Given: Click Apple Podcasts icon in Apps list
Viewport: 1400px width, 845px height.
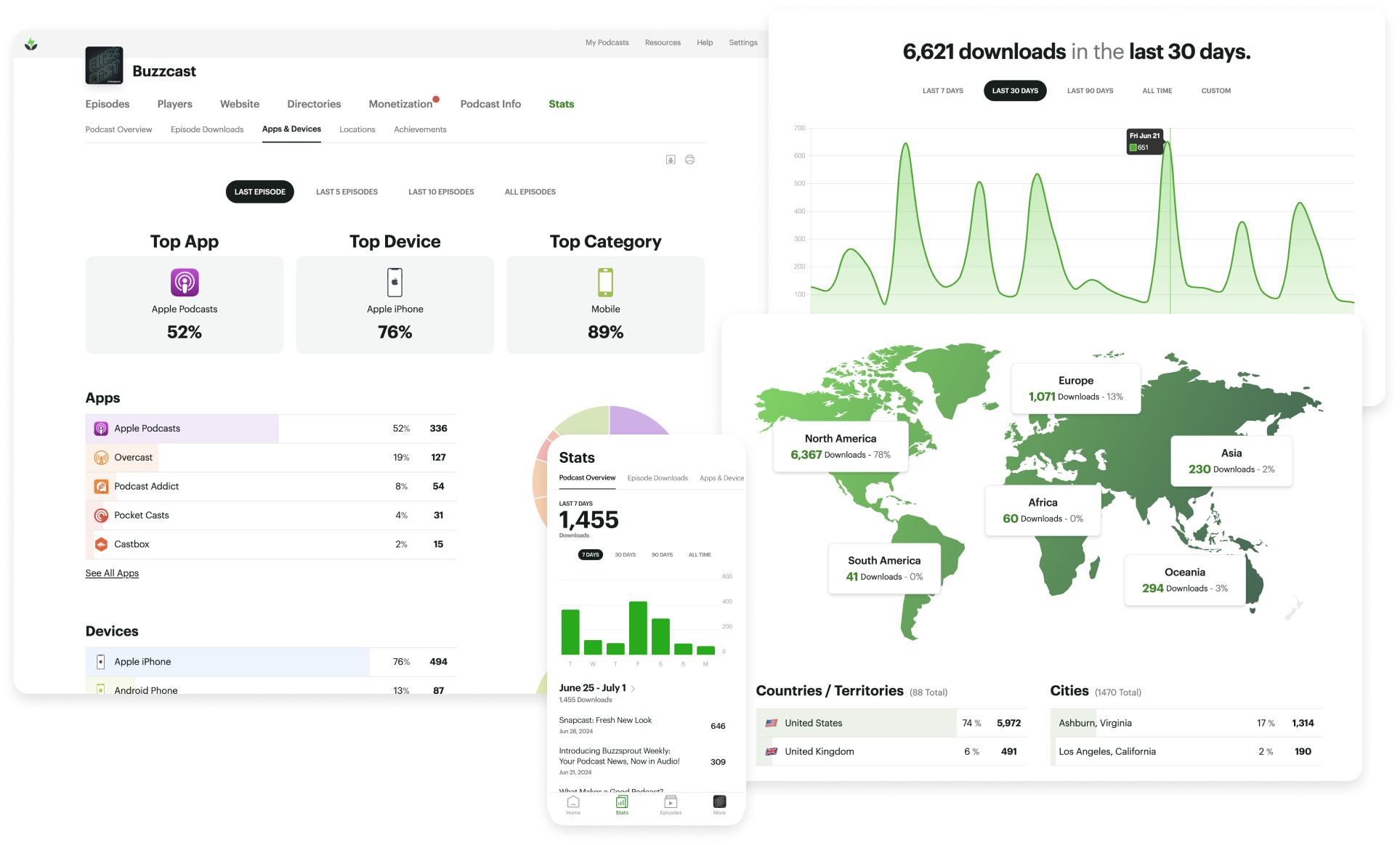Looking at the screenshot, I should 101,429.
